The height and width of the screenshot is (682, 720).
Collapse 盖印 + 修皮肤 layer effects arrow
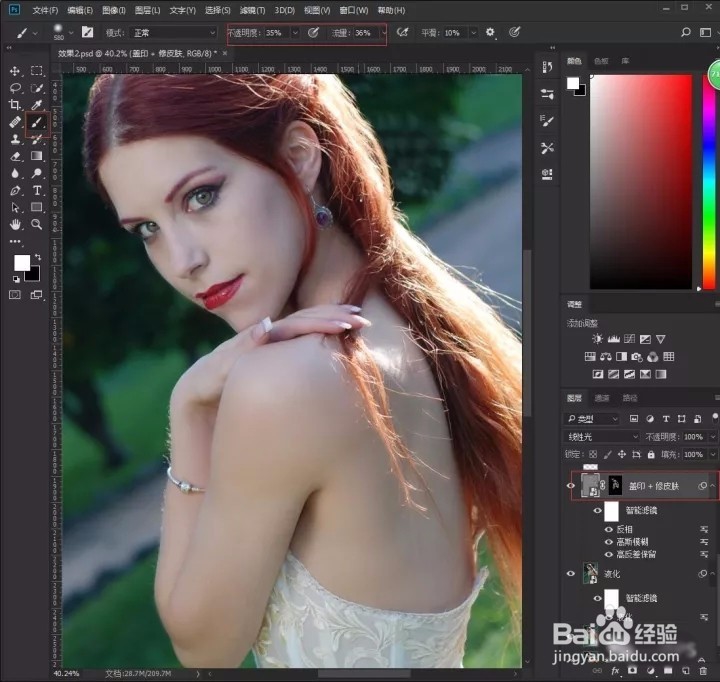(x=713, y=486)
